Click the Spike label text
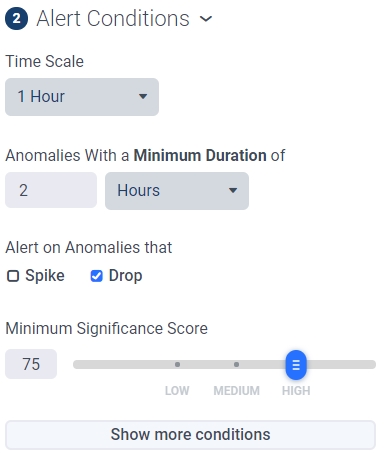The width and height of the screenshot is (386, 453). click(45, 276)
